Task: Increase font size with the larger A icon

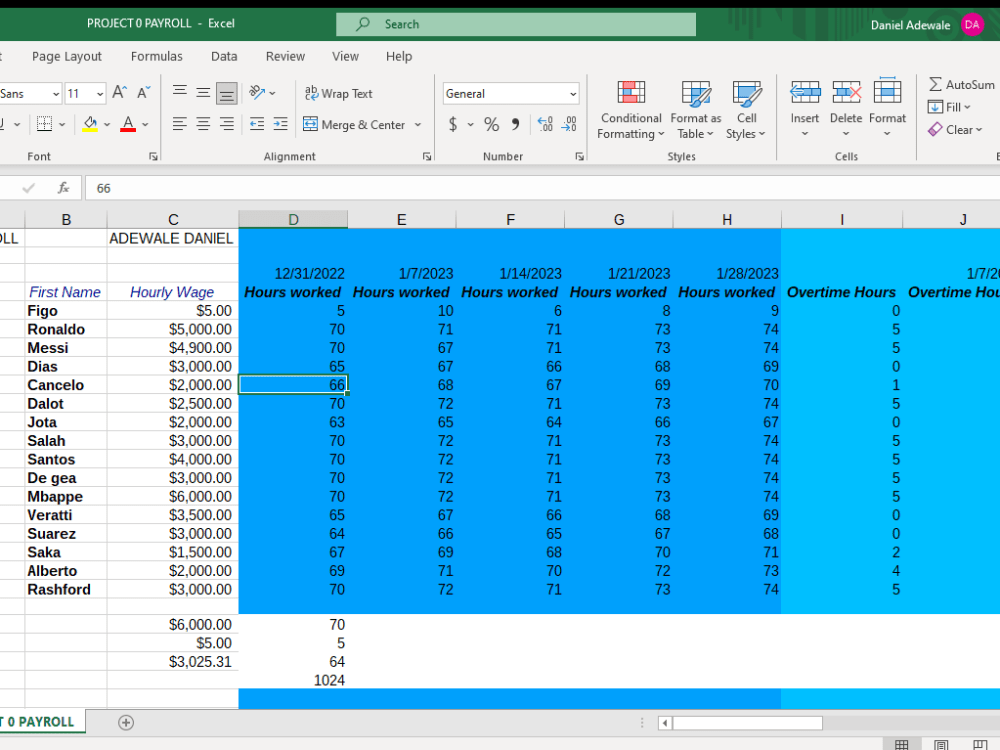Action: point(119,93)
